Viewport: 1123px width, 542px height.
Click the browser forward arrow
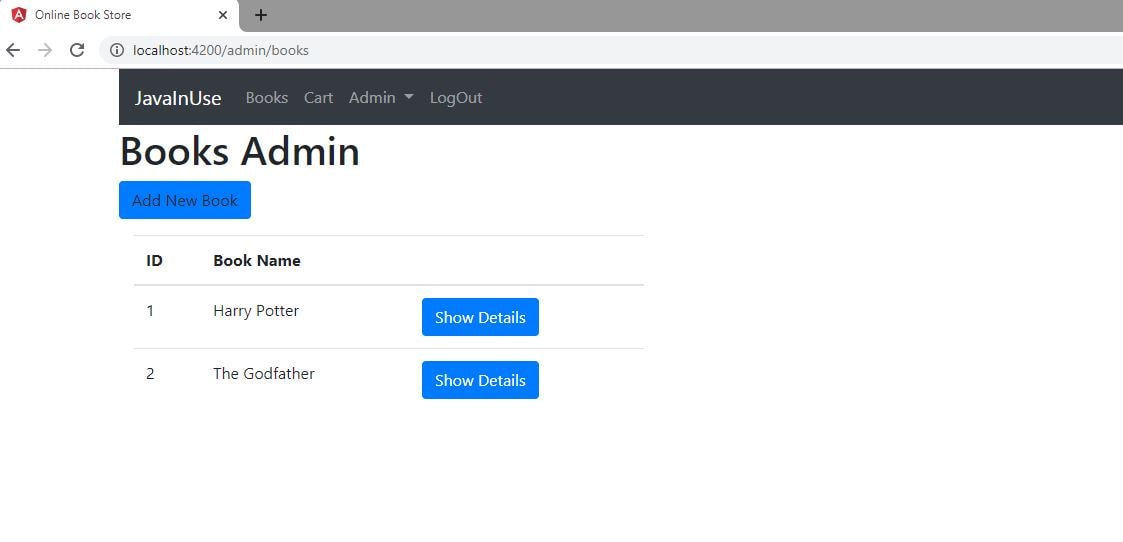pos(44,50)
